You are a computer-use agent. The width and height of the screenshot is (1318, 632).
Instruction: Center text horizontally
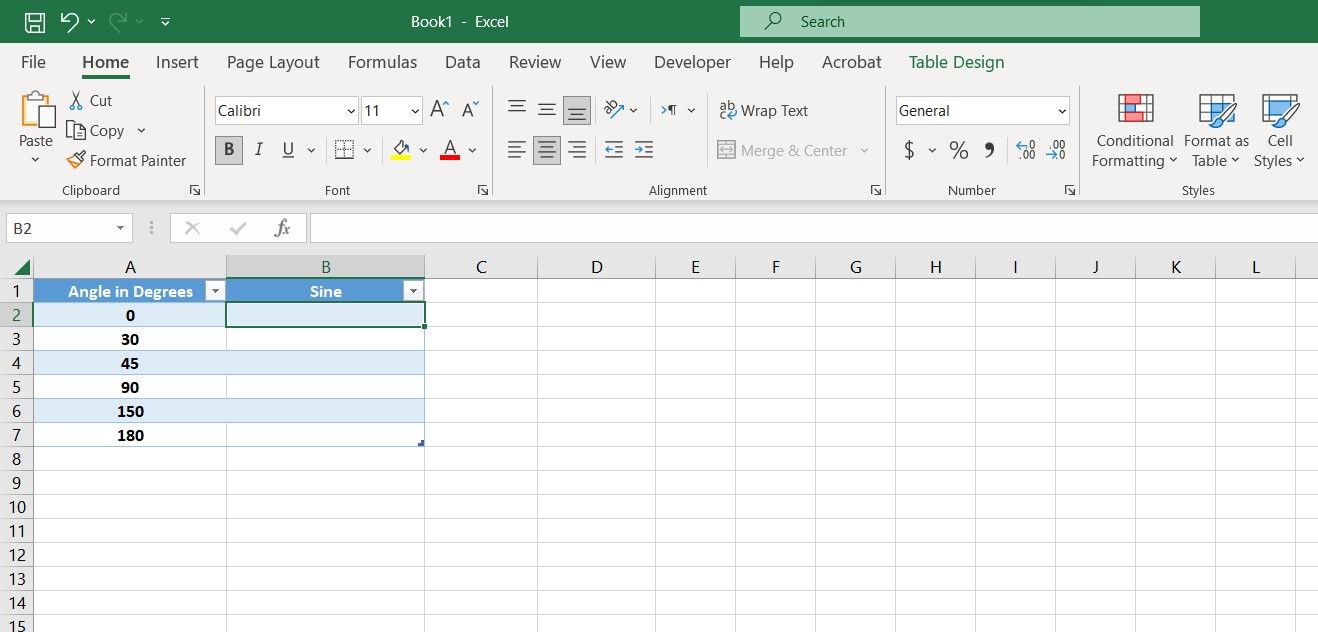point(547,150)
